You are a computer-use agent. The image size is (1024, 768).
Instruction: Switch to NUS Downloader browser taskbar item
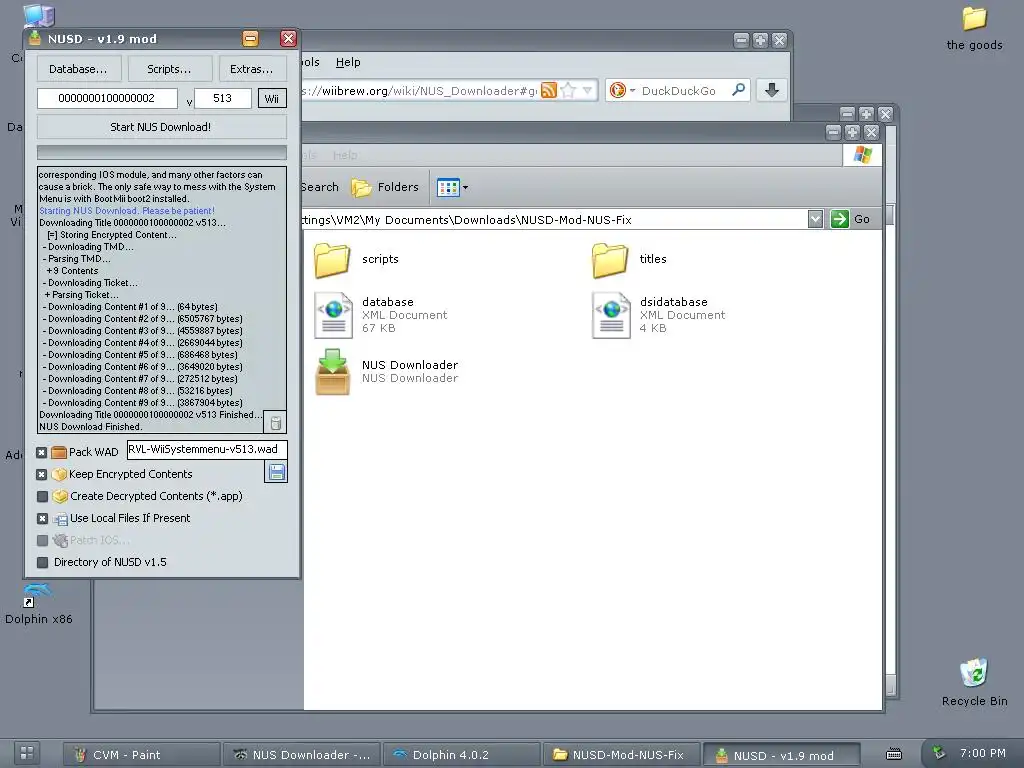point(302,754)
